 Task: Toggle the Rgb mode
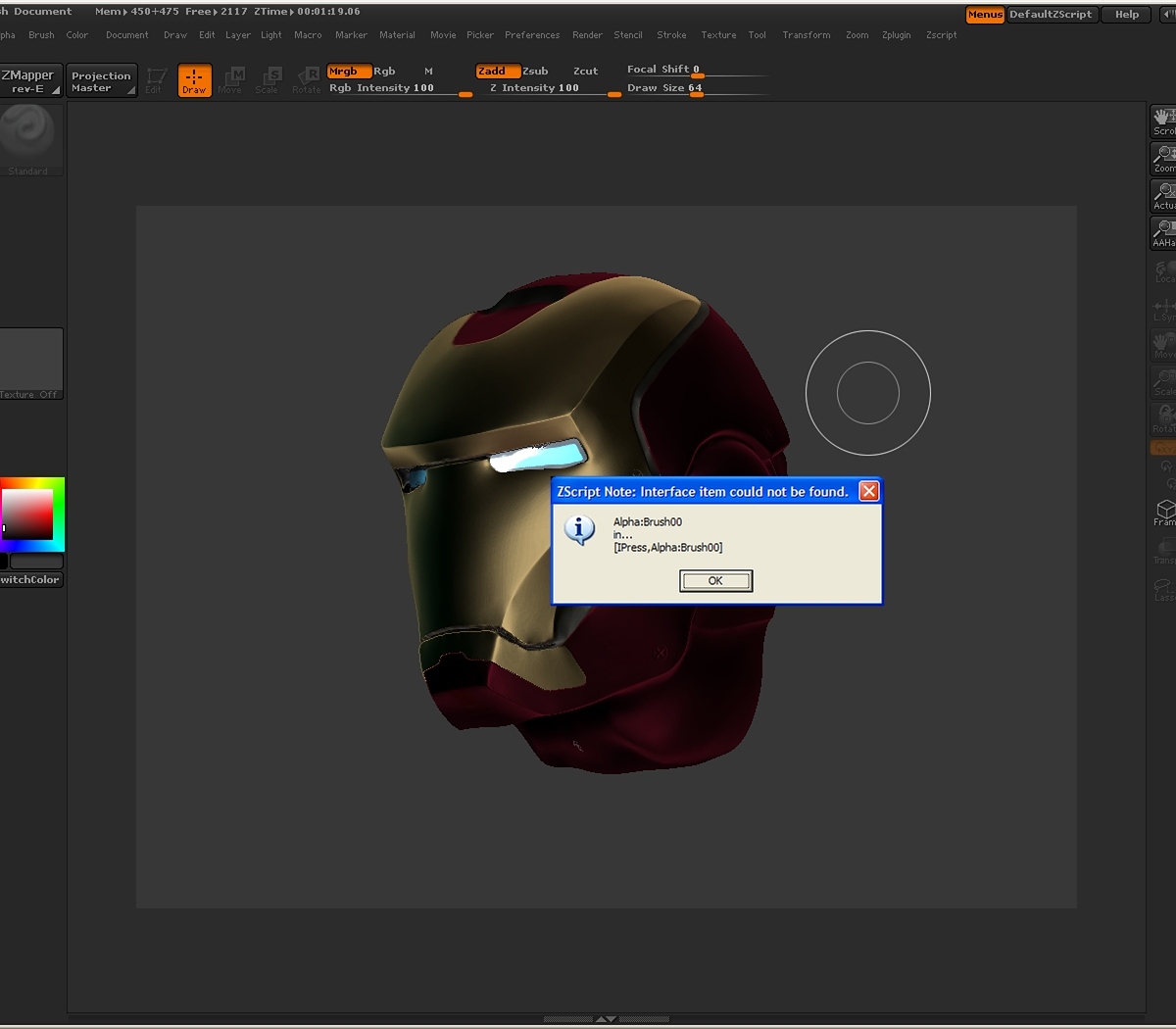[384, 71]
